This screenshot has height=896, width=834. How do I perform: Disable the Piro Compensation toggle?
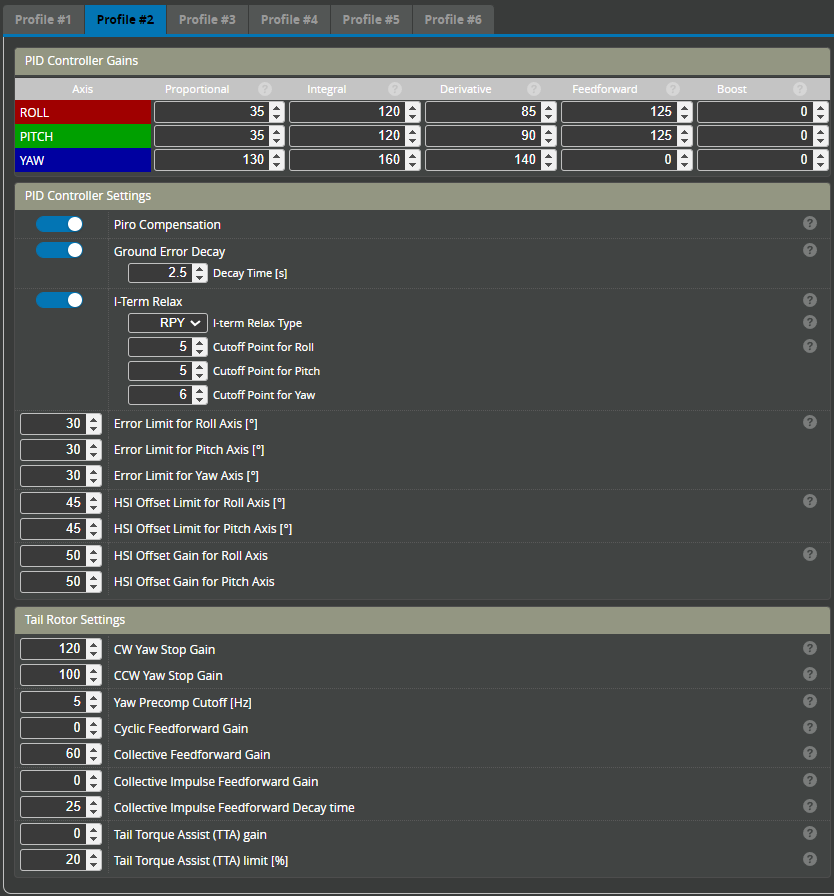pos(60,224)
